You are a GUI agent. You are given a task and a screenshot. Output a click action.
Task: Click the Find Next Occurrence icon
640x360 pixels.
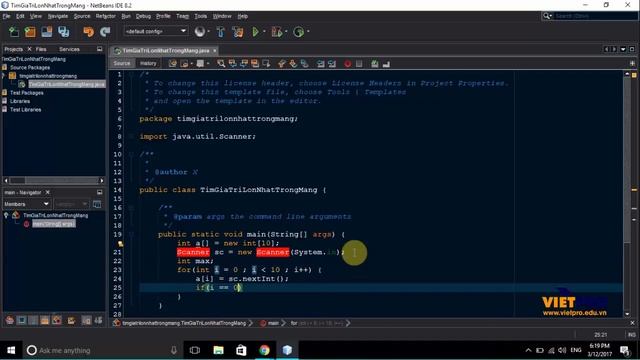pos(244,63)
